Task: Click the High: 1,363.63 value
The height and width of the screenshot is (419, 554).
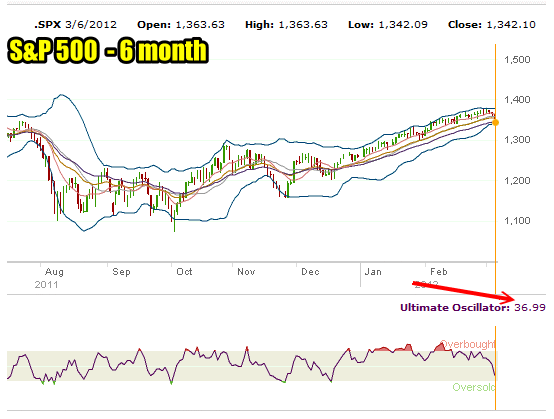Action: tap(287, 25)
